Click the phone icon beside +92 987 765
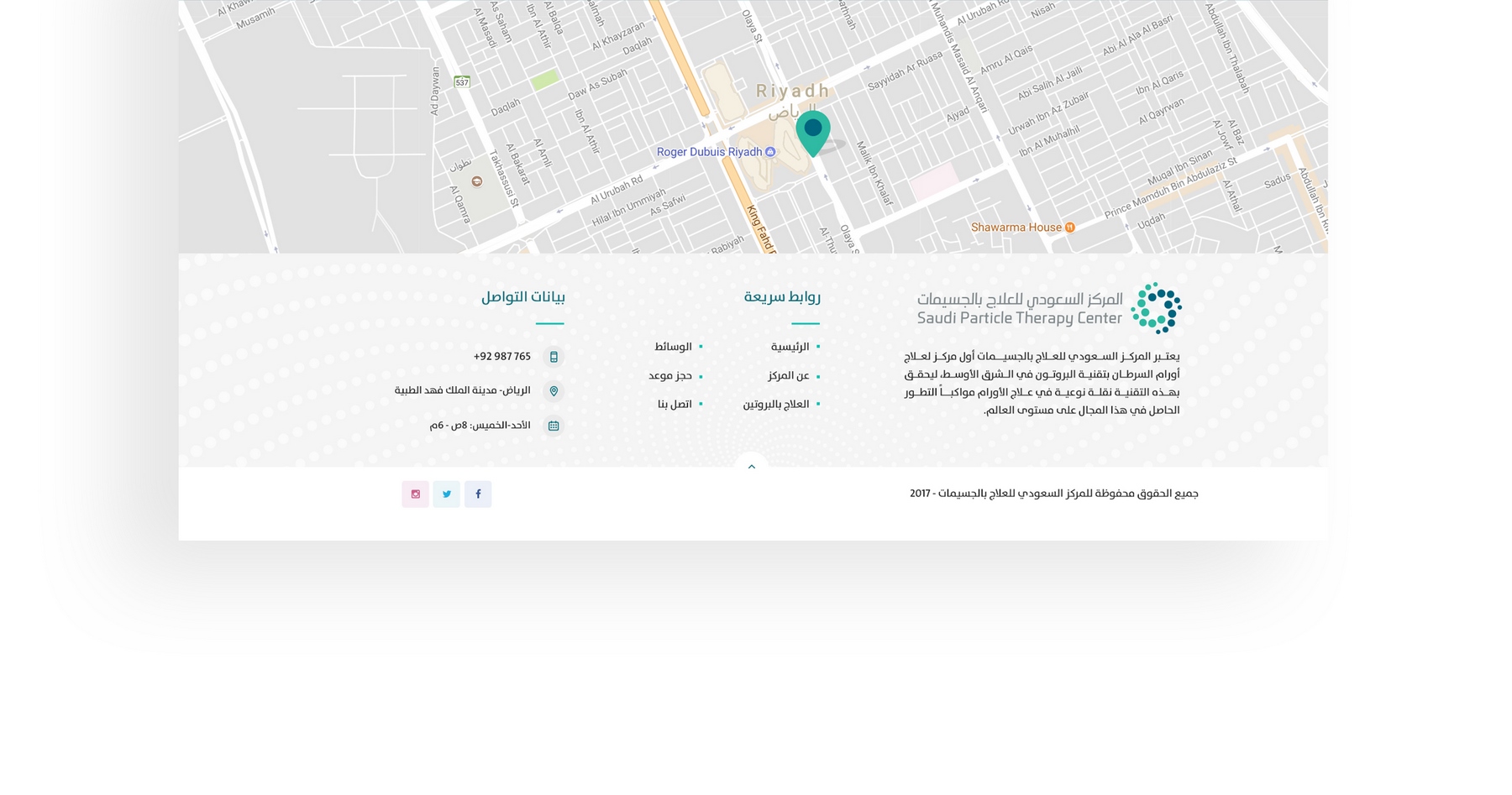Viewport: 1512px width, 795px height. [x=554, y=357]
